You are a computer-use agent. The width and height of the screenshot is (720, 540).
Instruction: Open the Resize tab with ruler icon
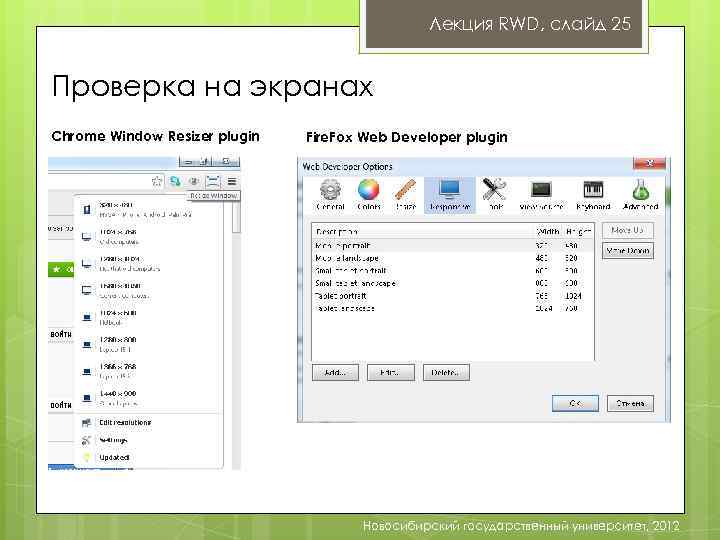pos(405,195)
